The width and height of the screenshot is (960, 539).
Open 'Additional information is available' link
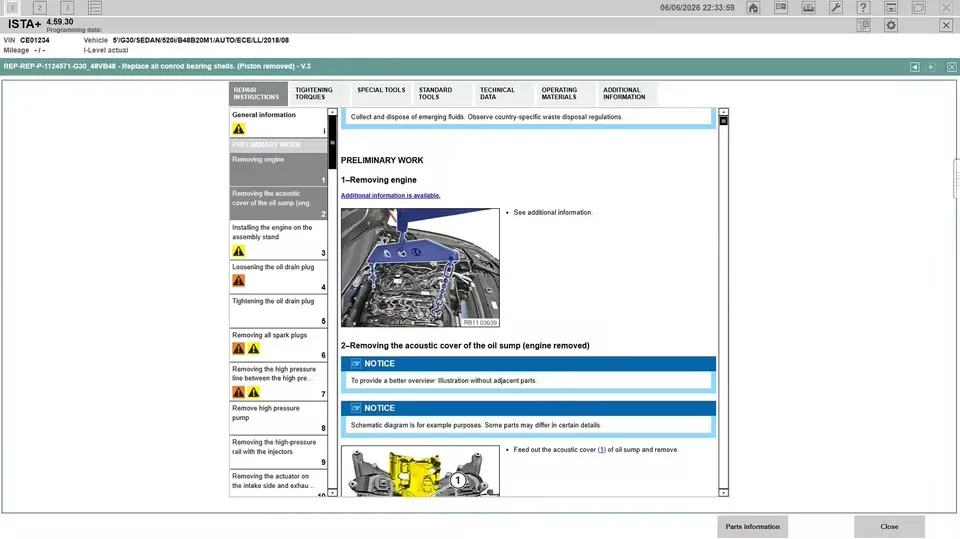pyautogui.click(x=391, y=195)
